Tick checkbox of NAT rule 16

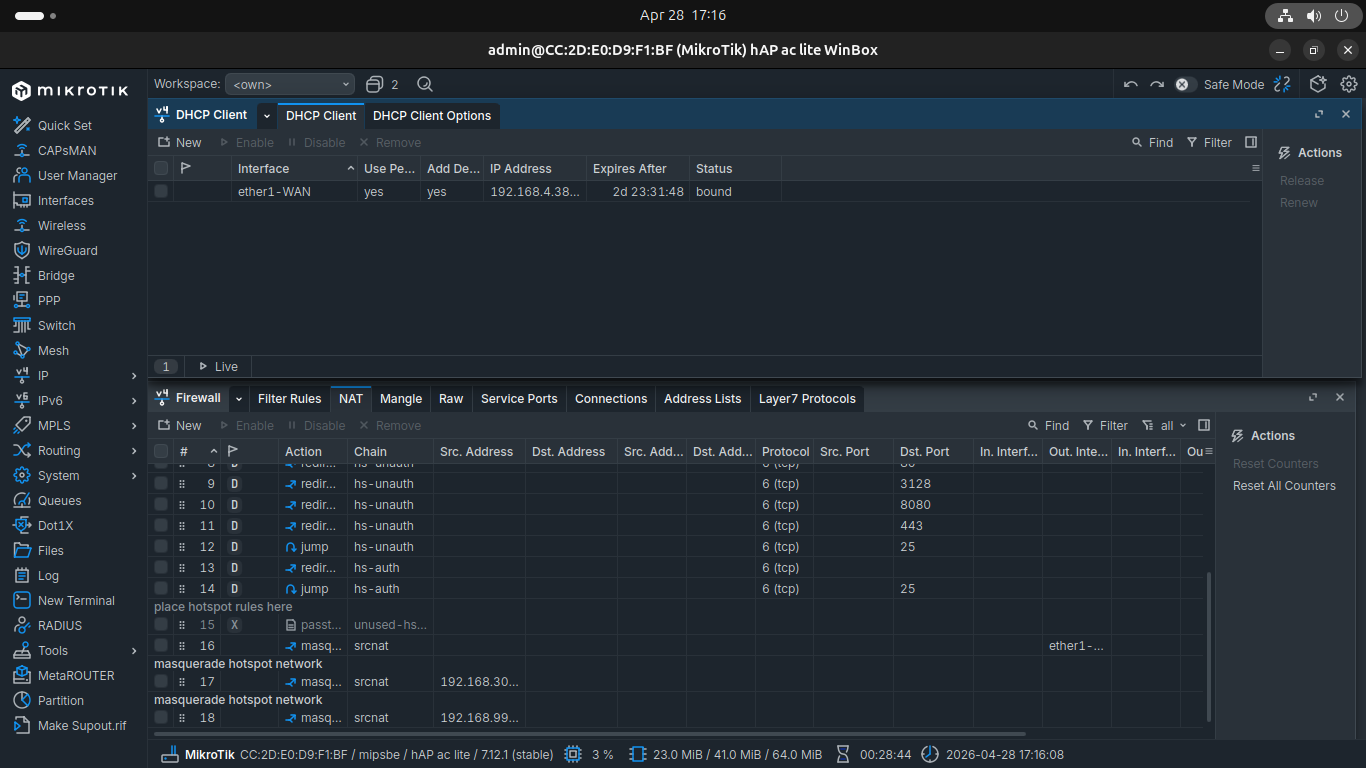click(x=161, y=645)
